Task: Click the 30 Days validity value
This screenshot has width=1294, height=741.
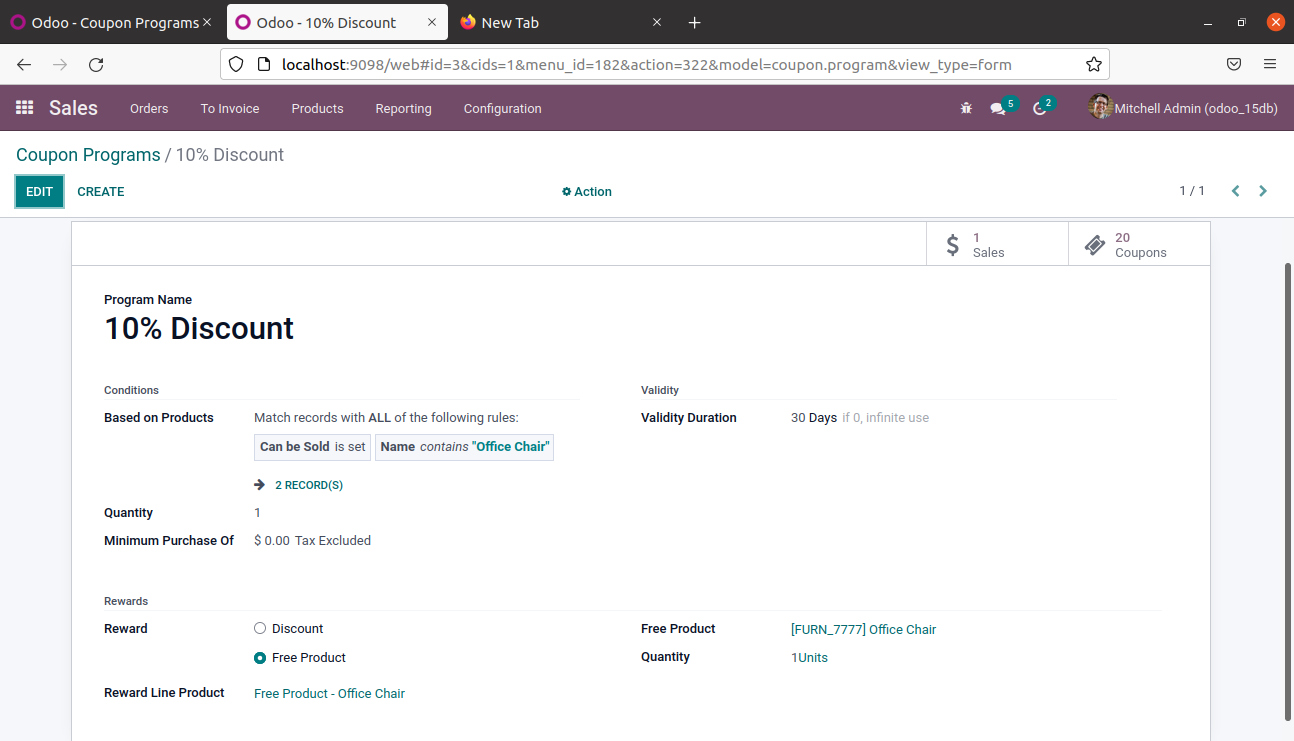Action: click(x=814, y=418)
